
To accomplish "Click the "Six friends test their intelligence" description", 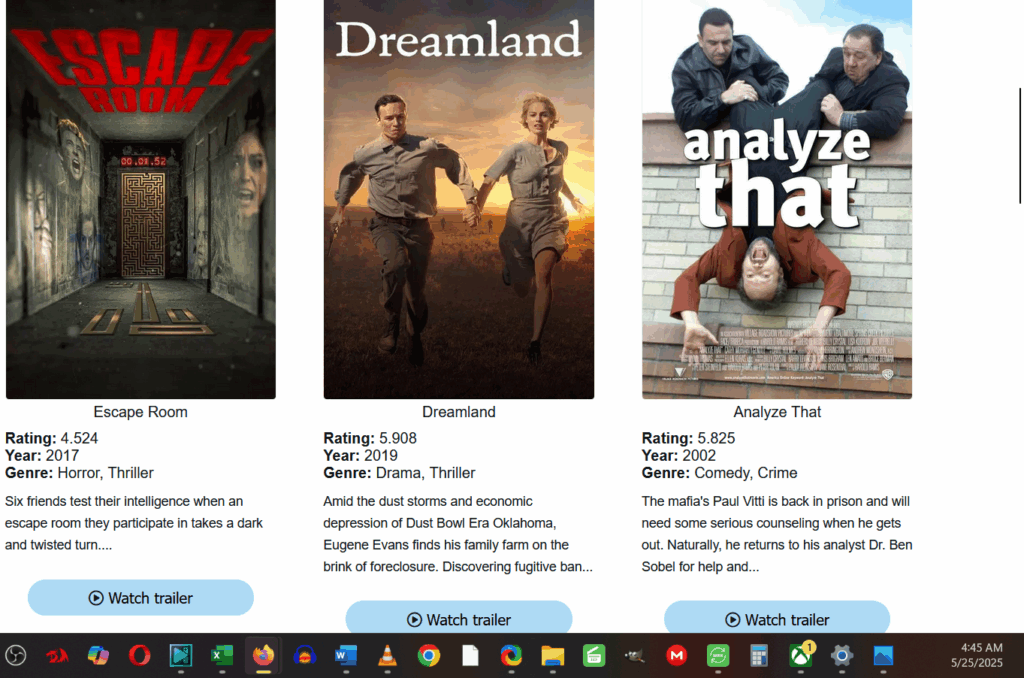I will coord(134,523).
